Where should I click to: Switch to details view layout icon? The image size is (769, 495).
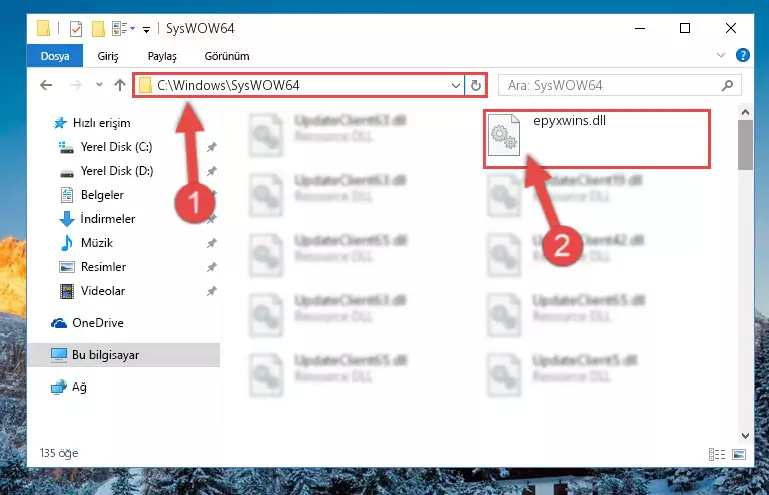click(x=717, y=454)
